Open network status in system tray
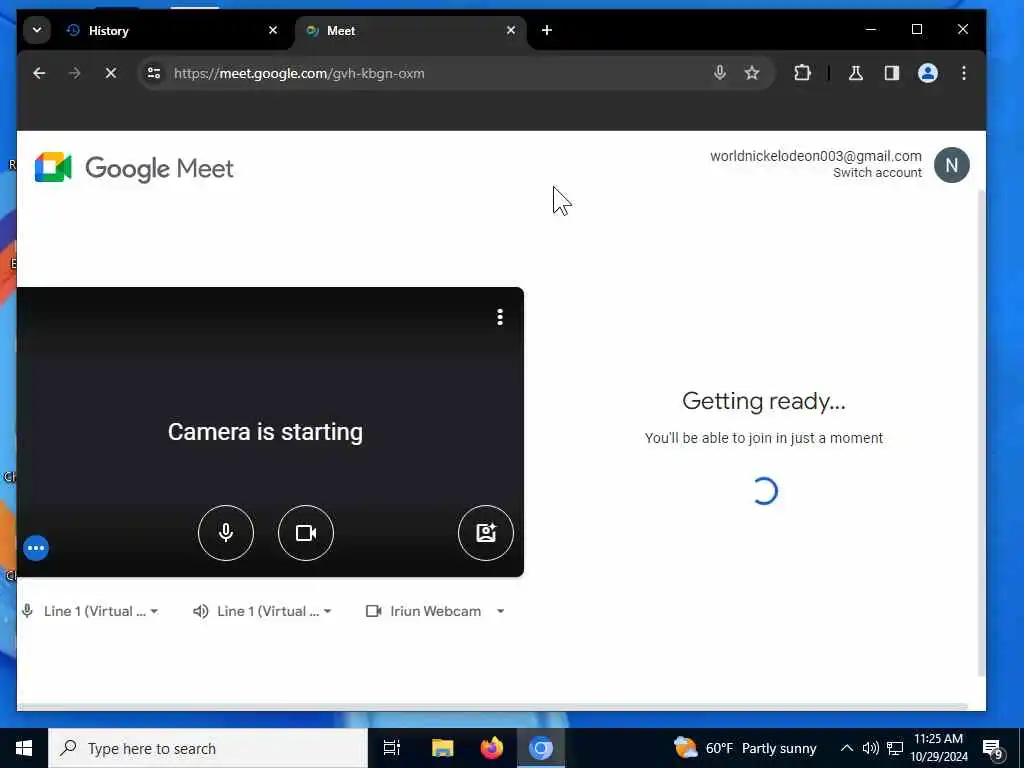Image resolution: width=1024 pixels, height=768 pixels. pyautogui.click(x=895, y=748)
